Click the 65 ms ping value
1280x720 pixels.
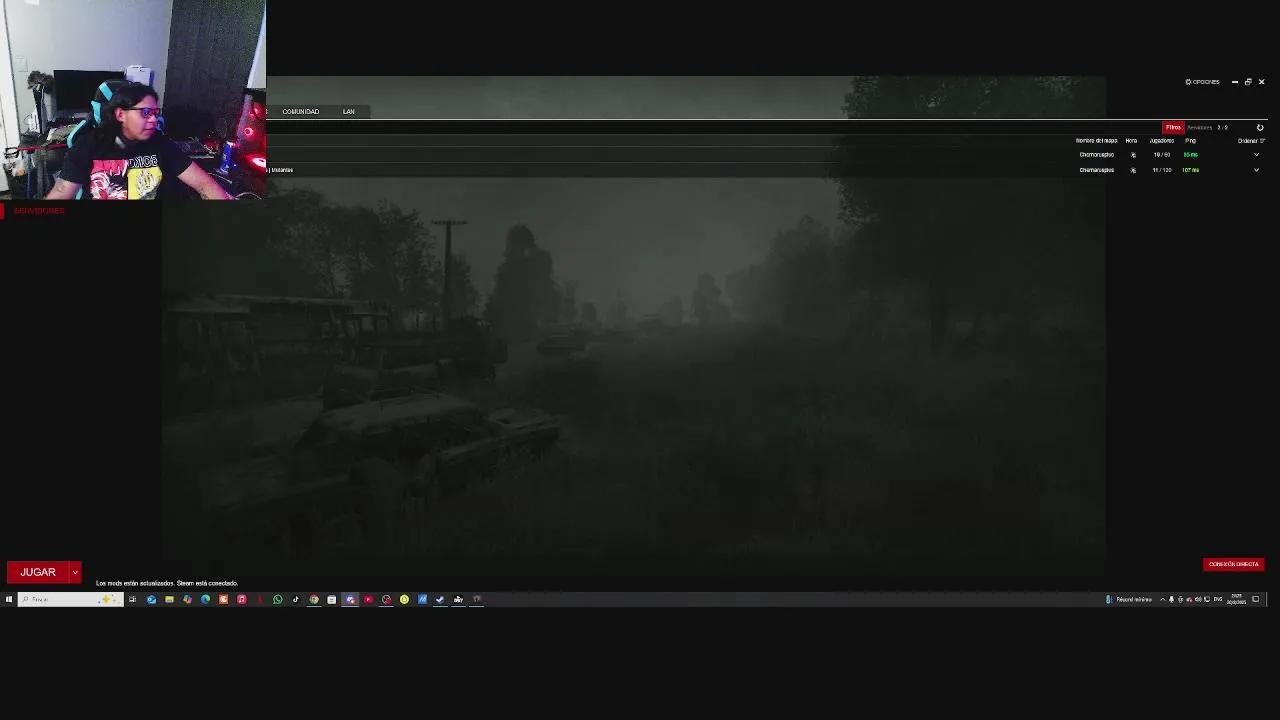coord(1190,155)
